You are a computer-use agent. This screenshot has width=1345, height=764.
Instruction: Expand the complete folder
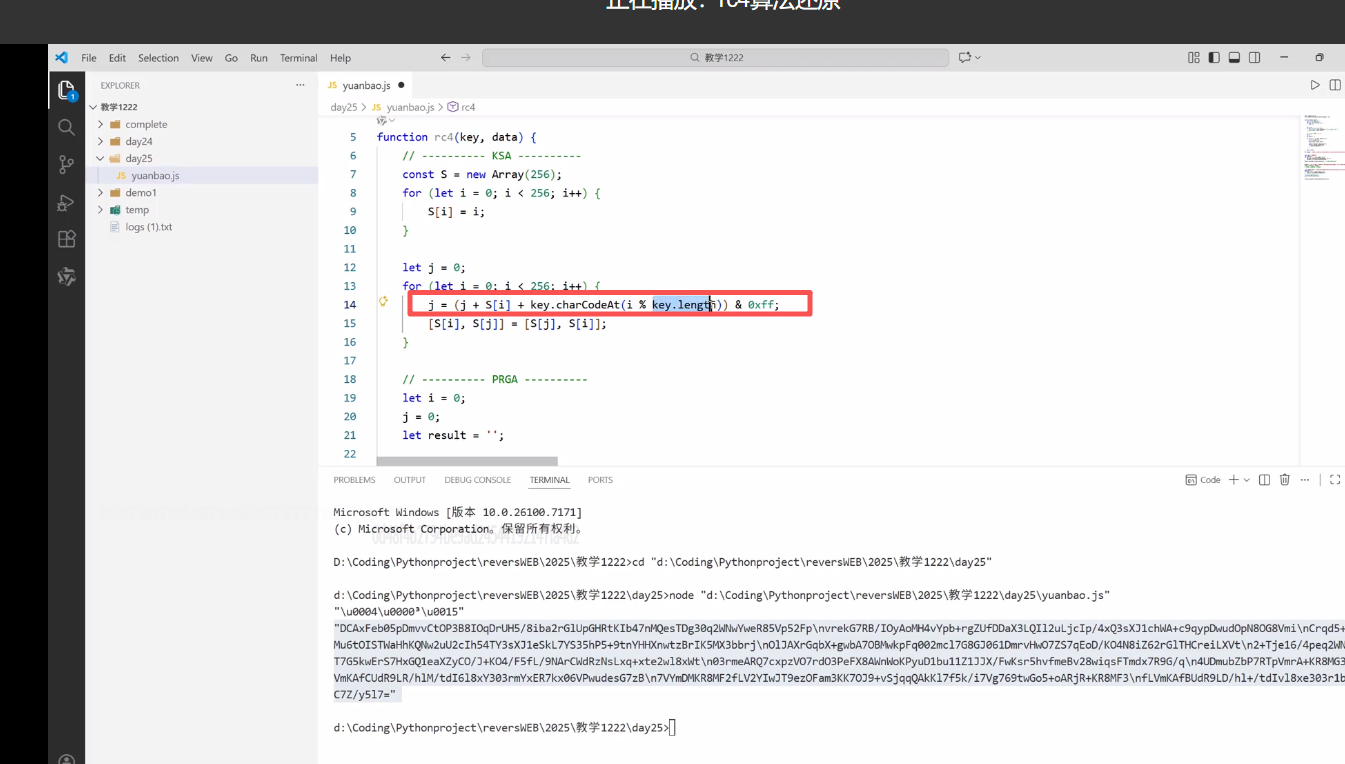coord(101,124)
